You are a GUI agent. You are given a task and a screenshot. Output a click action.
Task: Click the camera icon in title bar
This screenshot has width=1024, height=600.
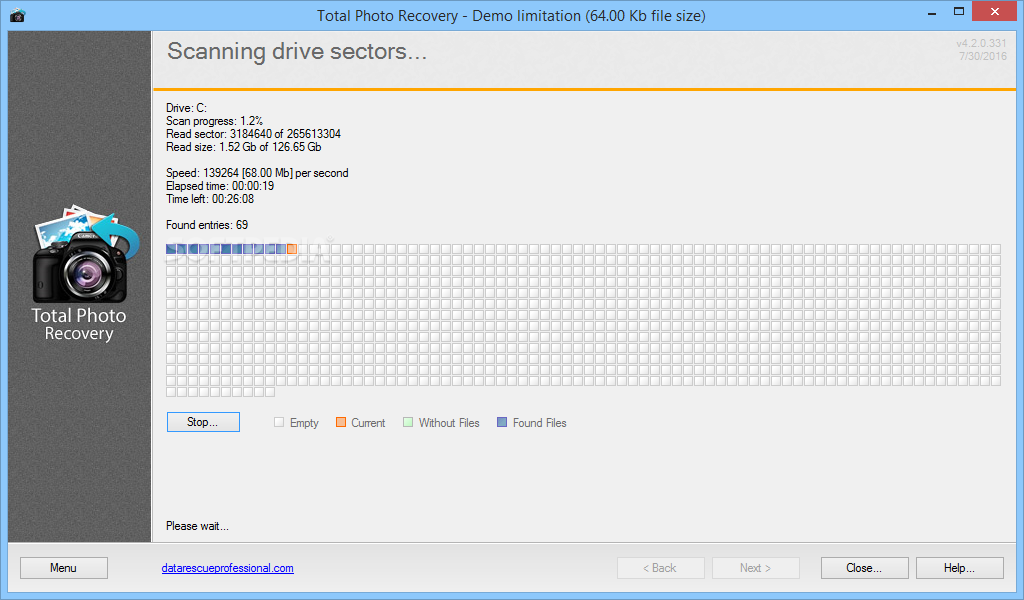coord(18,15)
